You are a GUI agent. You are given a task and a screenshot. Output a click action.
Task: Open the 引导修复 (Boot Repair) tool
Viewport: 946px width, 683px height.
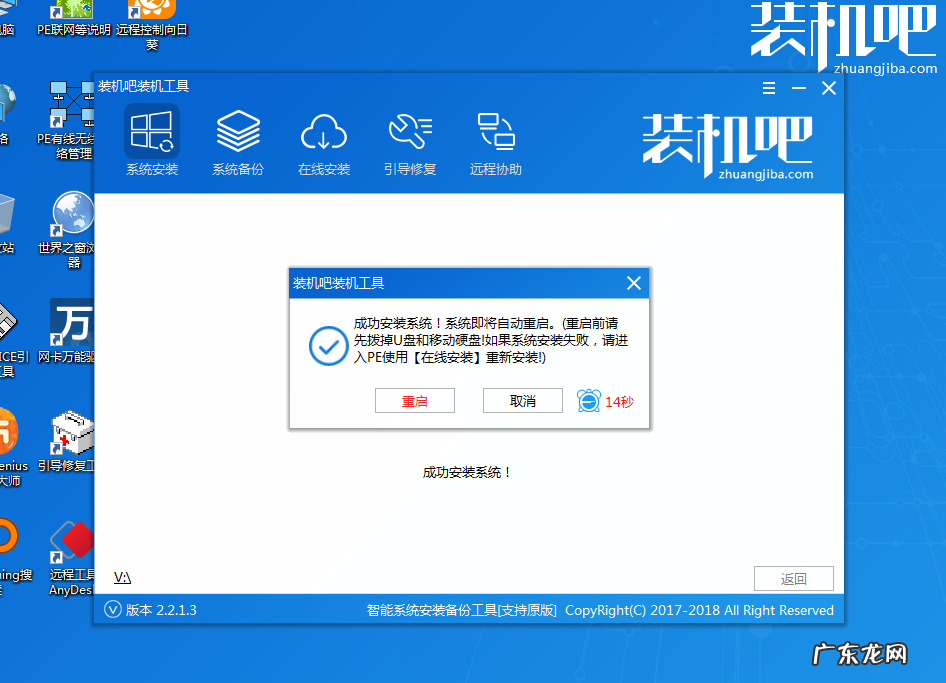[x=409, y=140]
